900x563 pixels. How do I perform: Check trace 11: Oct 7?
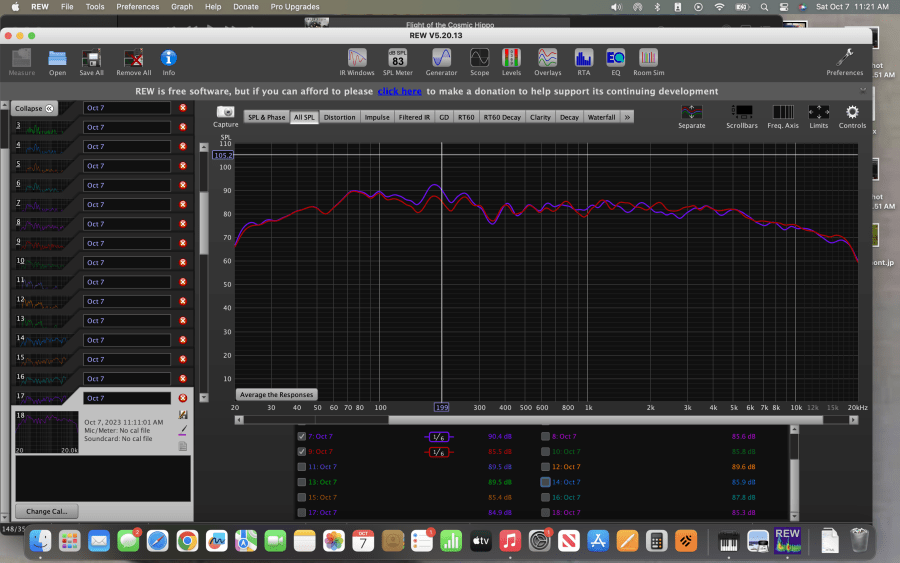coord(301,467)
